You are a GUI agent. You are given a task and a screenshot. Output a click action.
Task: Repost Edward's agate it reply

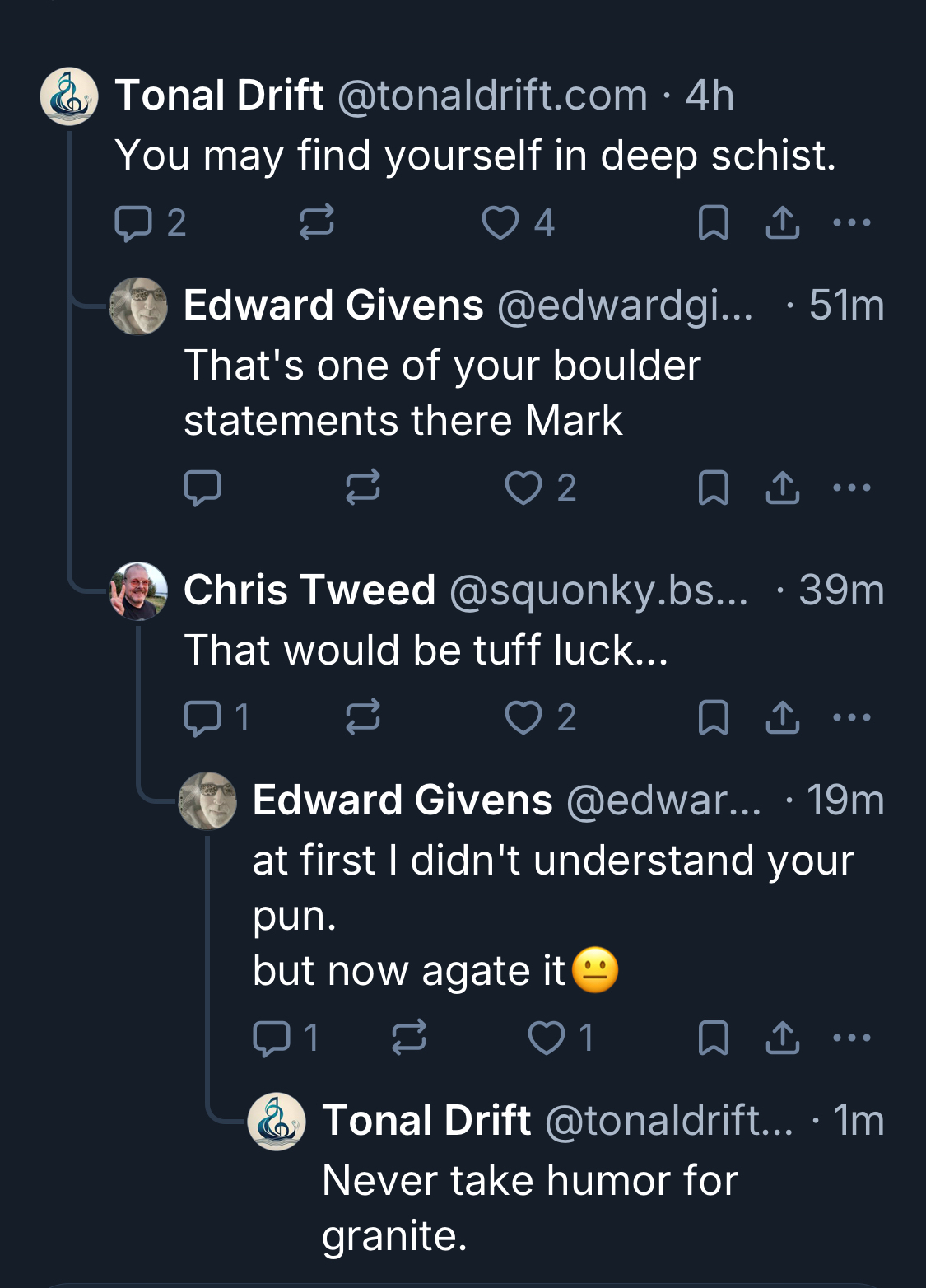[x=409, y=1038]
